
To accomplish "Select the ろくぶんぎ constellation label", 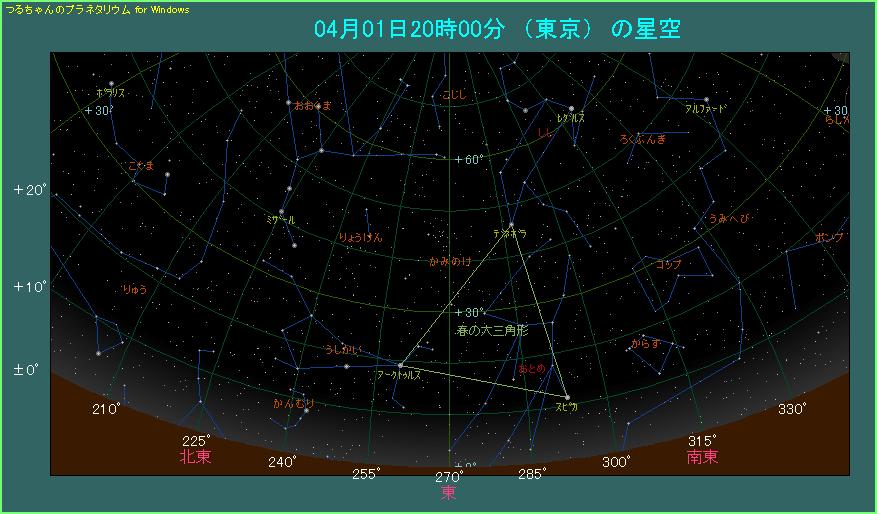I will 643,139.
